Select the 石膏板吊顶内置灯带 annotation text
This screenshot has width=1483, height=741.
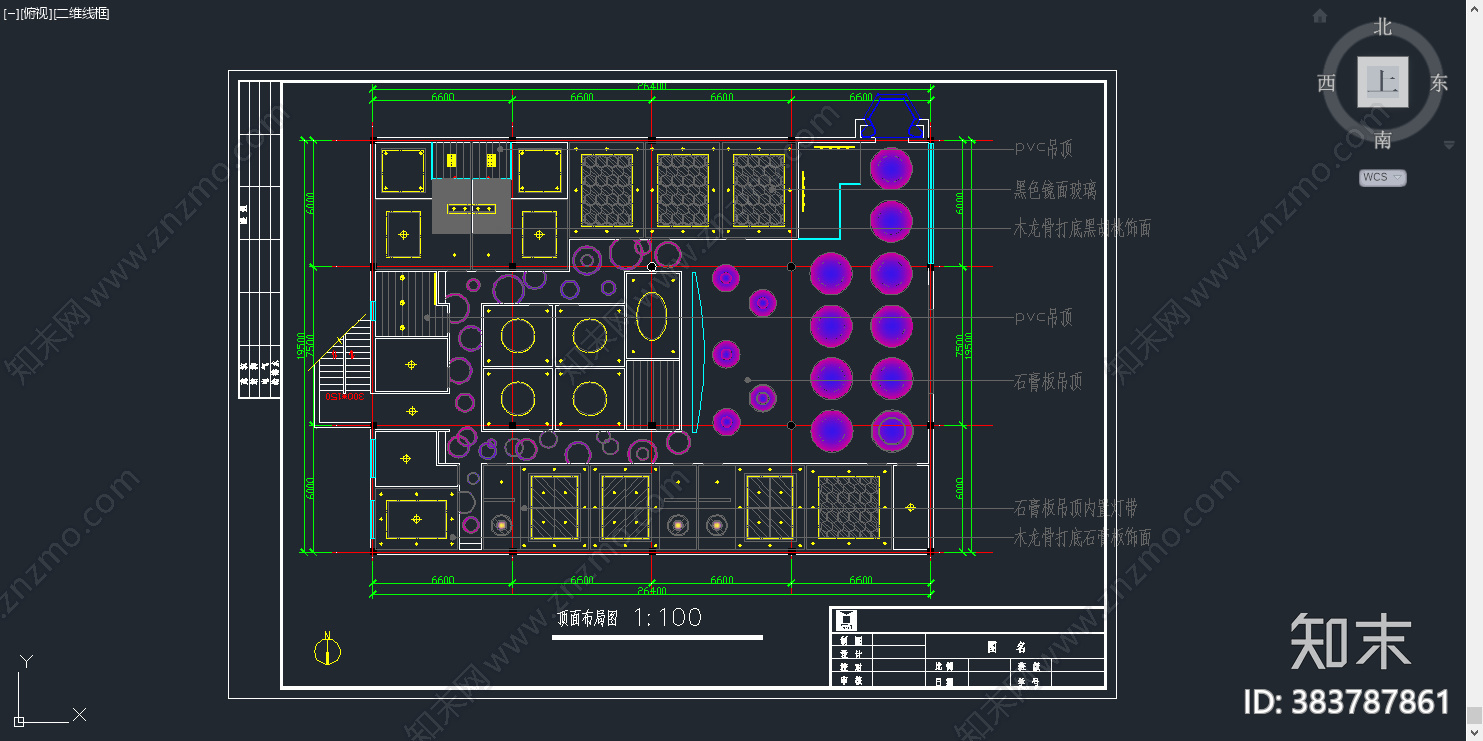(x=1075, y=508)
